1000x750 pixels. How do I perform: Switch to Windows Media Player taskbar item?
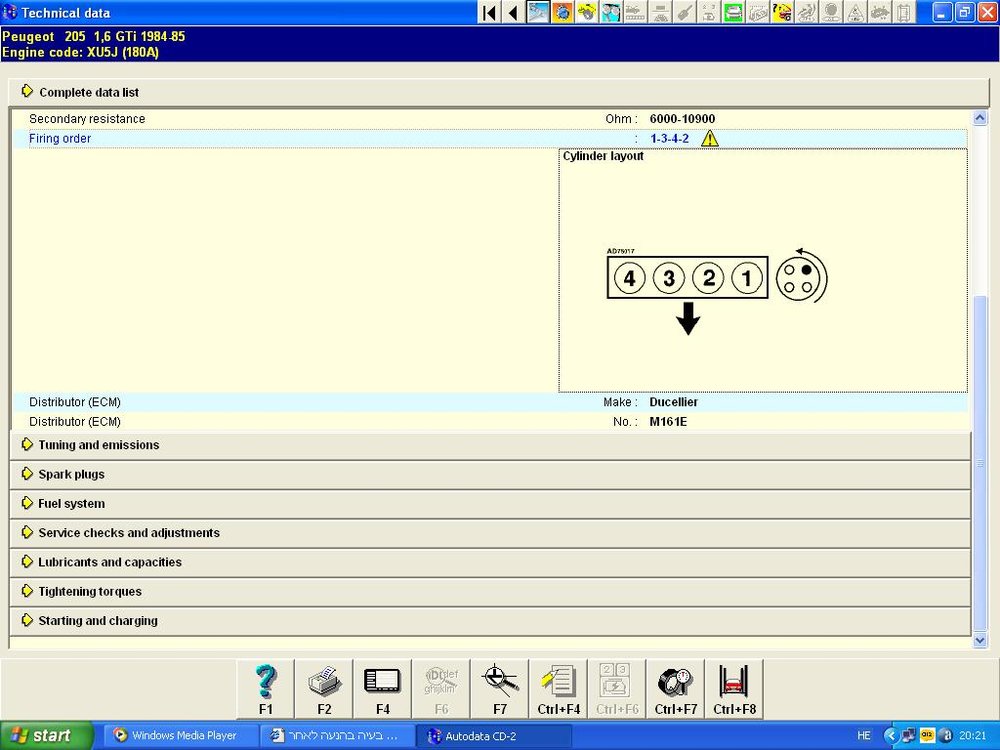[x=180, y=736]
